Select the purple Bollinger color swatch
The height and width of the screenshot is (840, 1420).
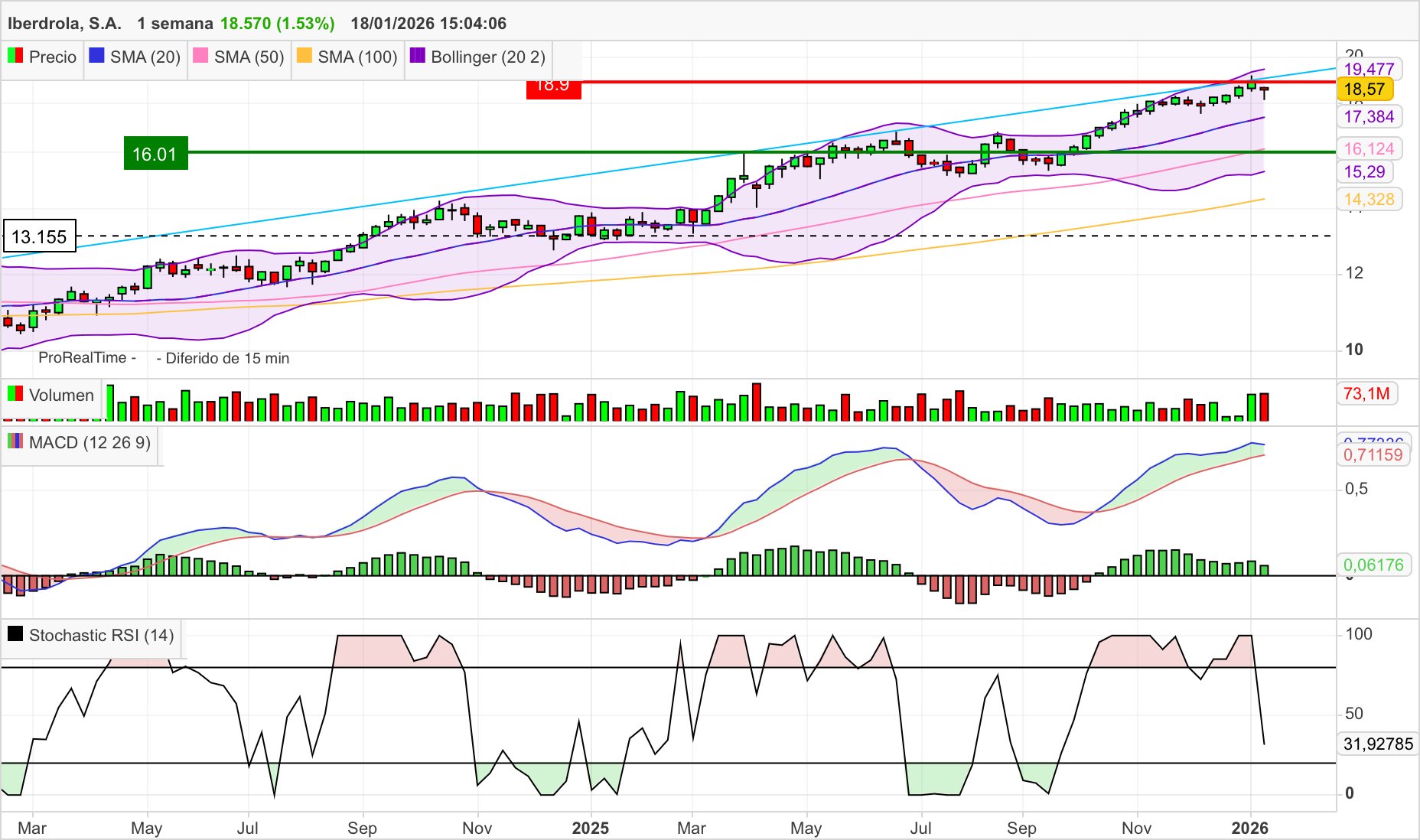coord(418,56)
